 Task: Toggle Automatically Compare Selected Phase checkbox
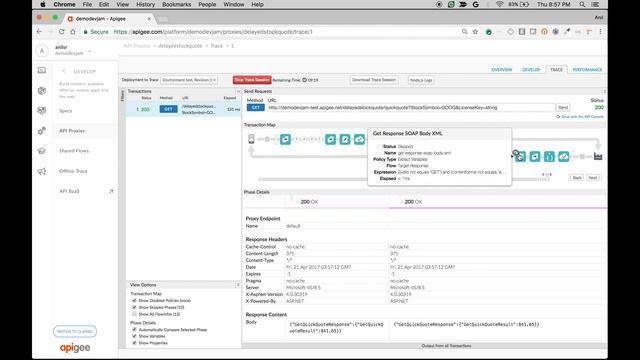click(134, 329)
